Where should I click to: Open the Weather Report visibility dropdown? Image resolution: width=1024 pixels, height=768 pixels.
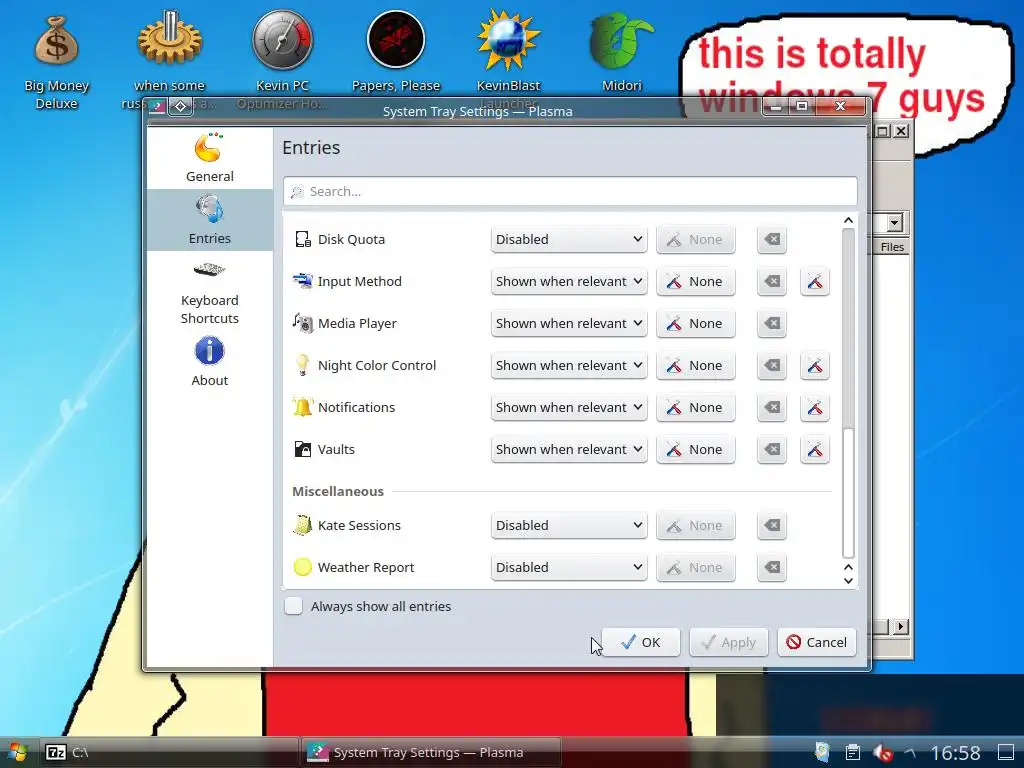click(569, 568)
